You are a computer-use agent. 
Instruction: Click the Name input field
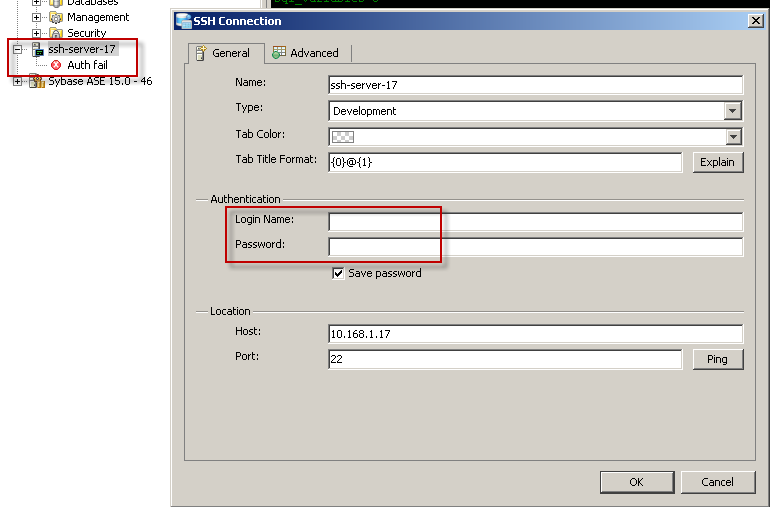tap(535, 85)
